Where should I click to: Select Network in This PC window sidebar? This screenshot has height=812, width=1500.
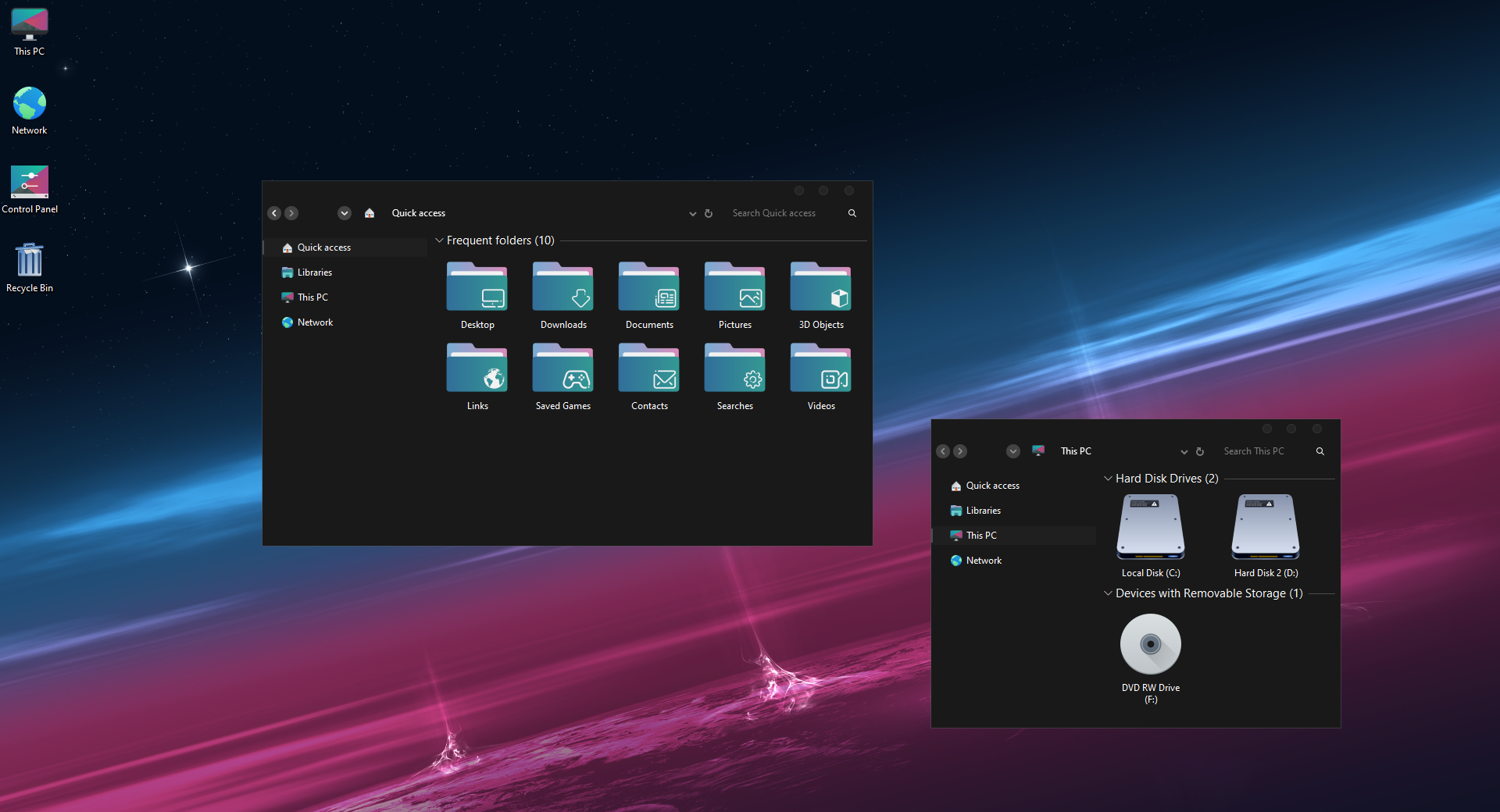983,561
